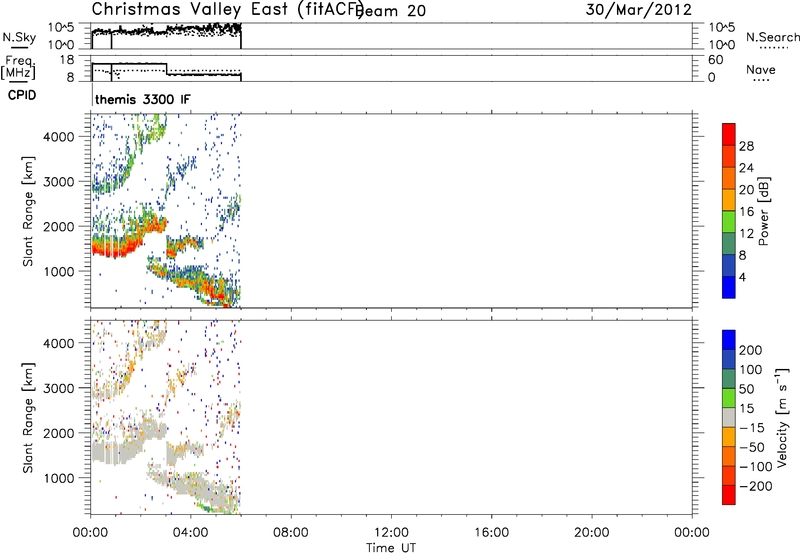
Task: Click the "Power [dB]" colorbar title
Action: point(764,211)
